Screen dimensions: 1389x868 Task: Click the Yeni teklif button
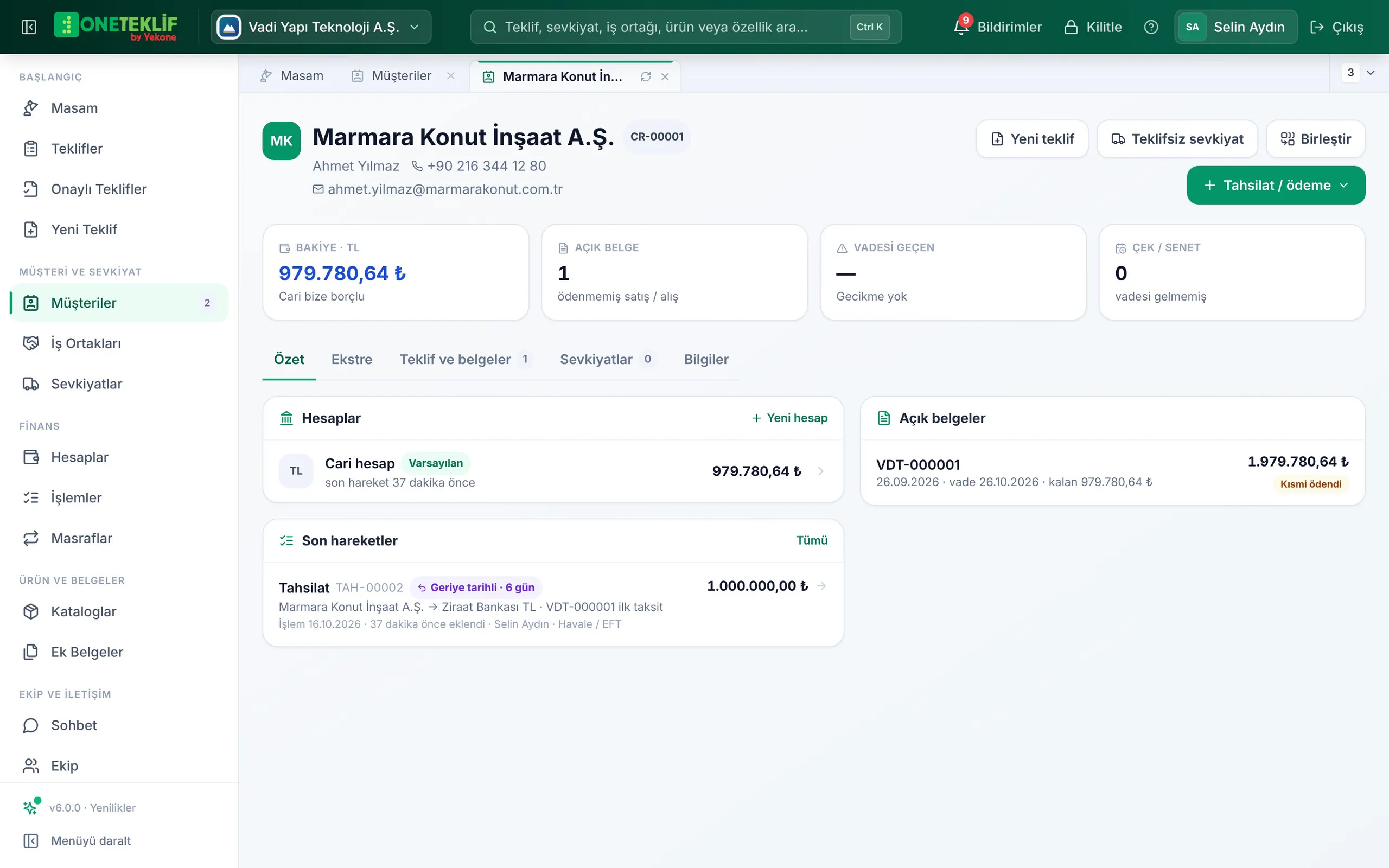[x=1032, y=139]
